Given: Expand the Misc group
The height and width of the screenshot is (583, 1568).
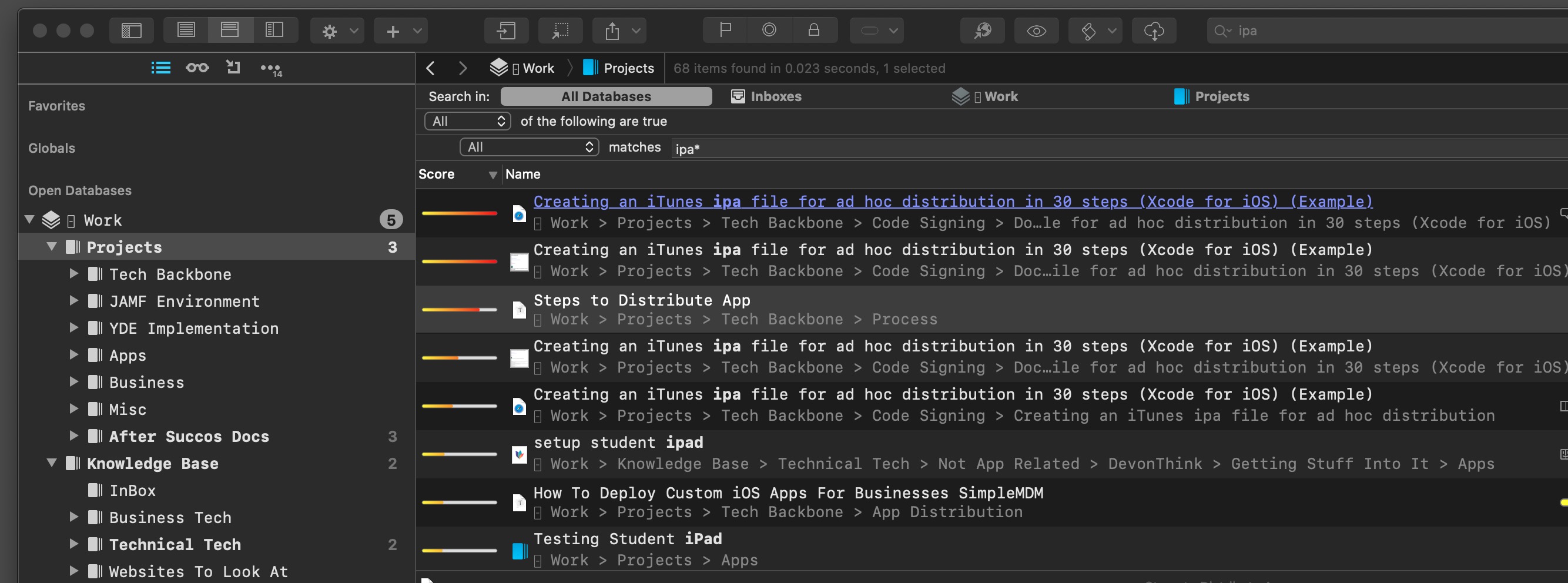Looking at the screenshot, I should pyautogui.click(x=73, y=408).
